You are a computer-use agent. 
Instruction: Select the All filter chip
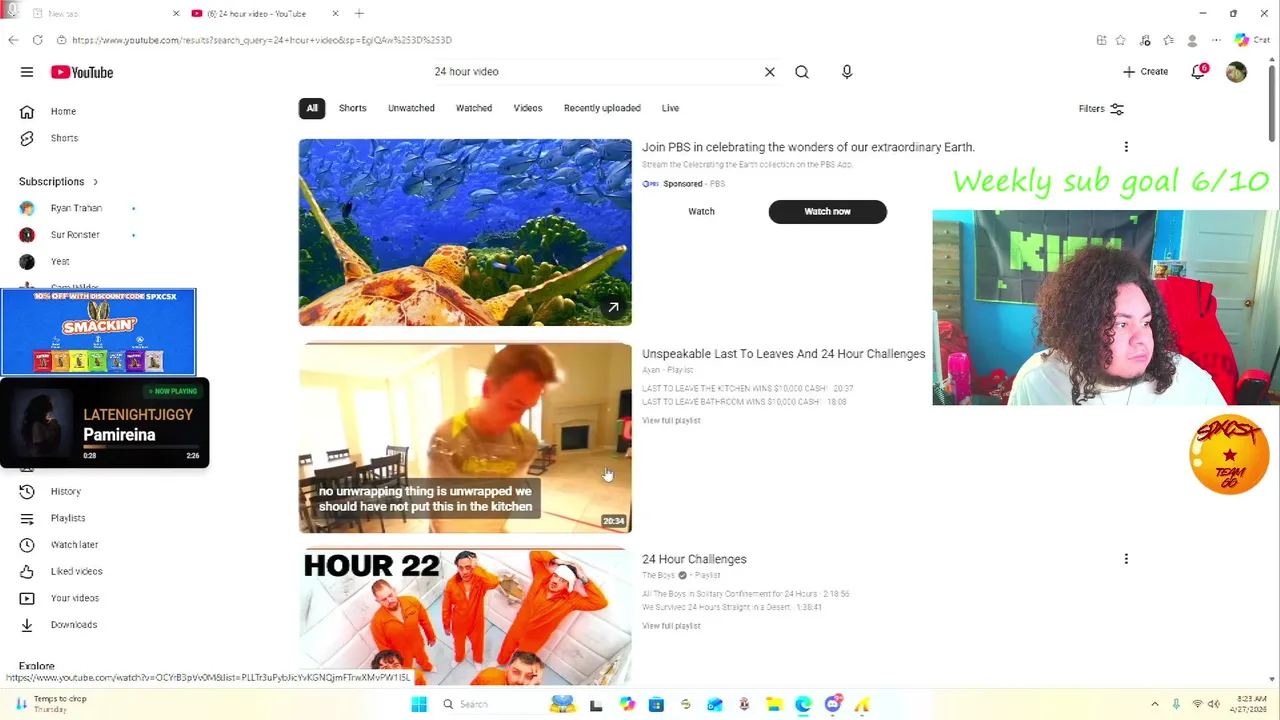pos(312,108)
